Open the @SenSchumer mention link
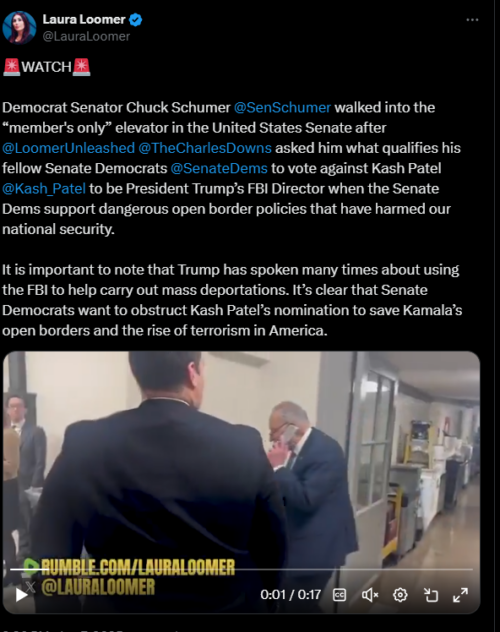 (x=282, y=107)
